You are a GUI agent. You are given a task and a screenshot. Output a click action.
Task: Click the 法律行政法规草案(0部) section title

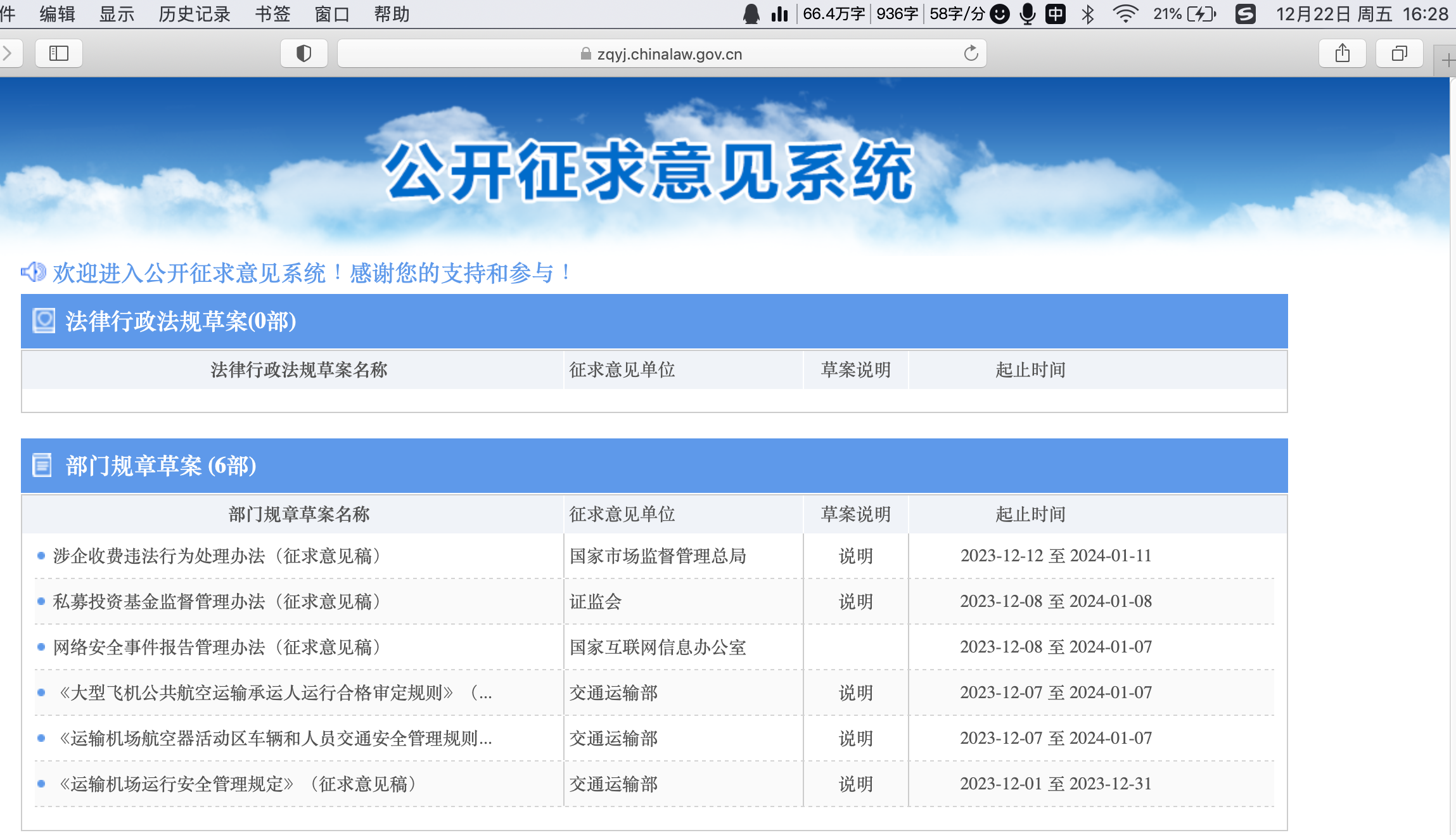click(181, 321)
